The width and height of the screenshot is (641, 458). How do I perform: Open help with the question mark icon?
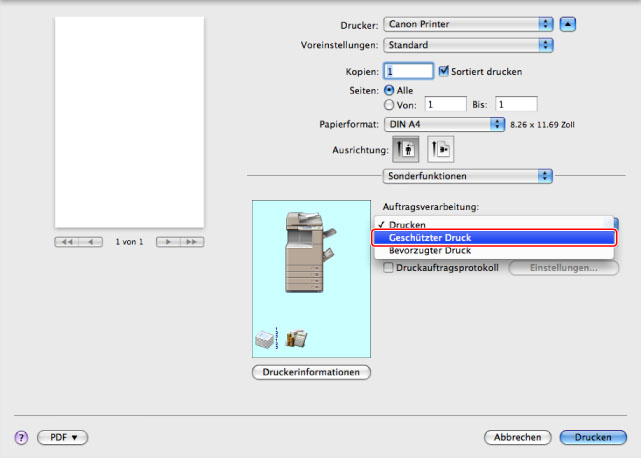point(20,438)
